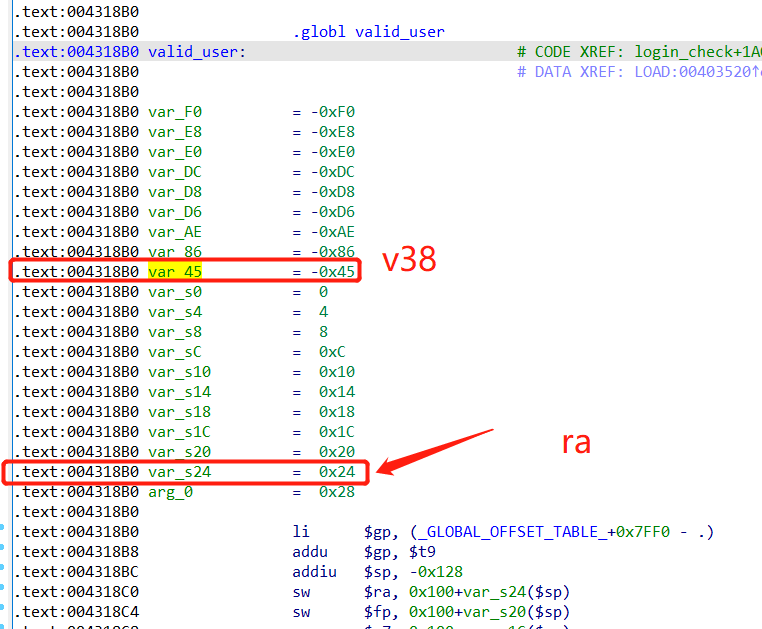Image resolution: width=762 pixels, height=629 pixels.
Task: Select the var_F0 variable name
Action: tap(175, 112)
